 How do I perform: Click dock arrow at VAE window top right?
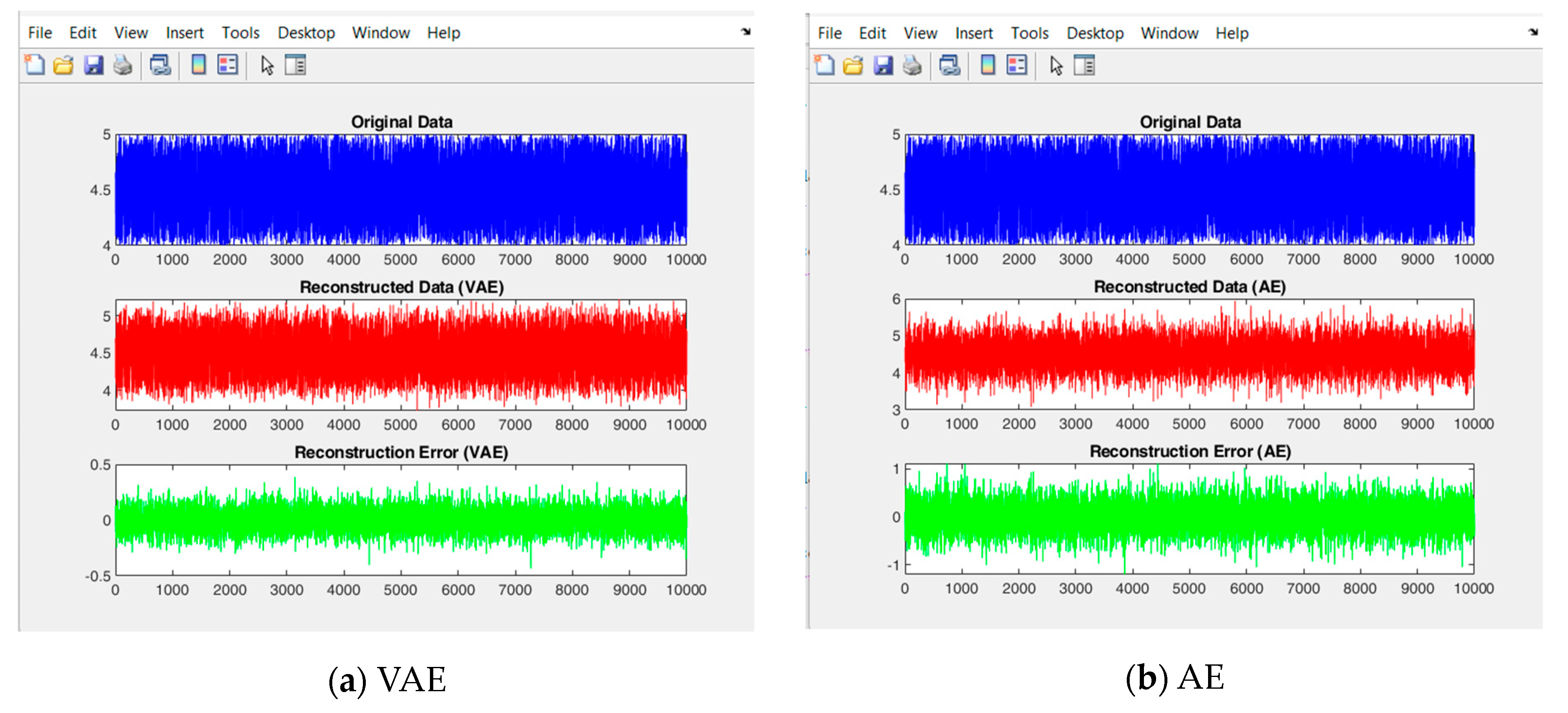[x=745, y=32]
